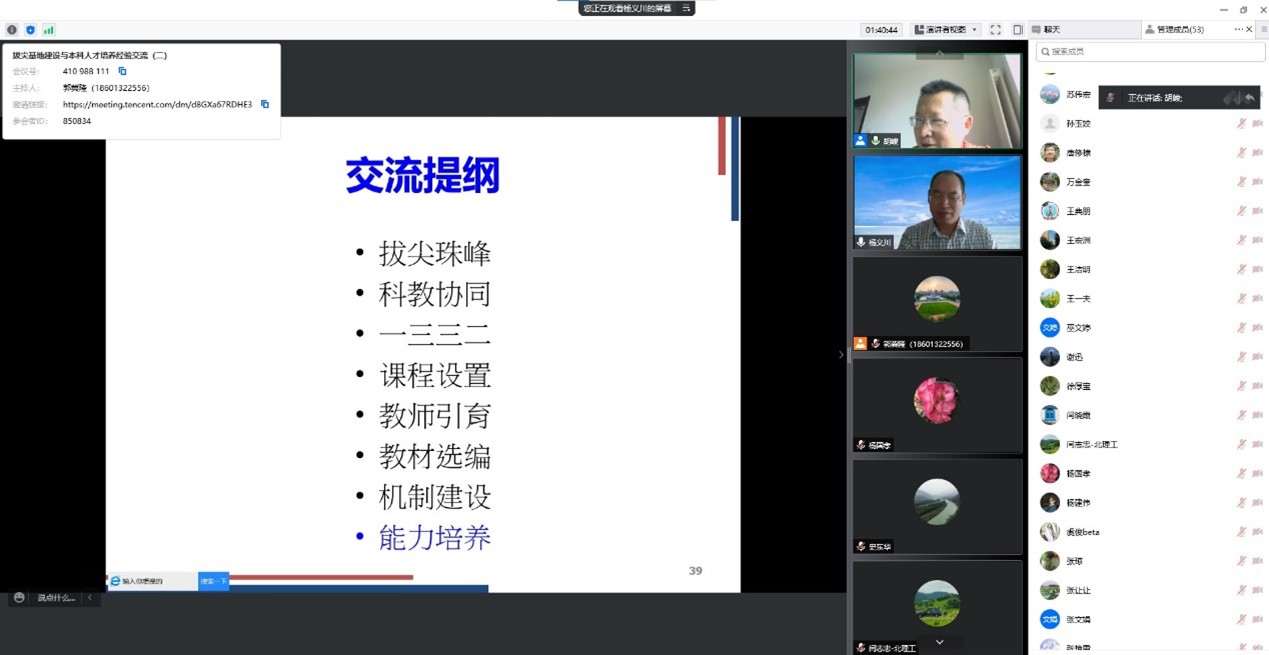Click the emoji icon in the chat bar

[19, 597]
